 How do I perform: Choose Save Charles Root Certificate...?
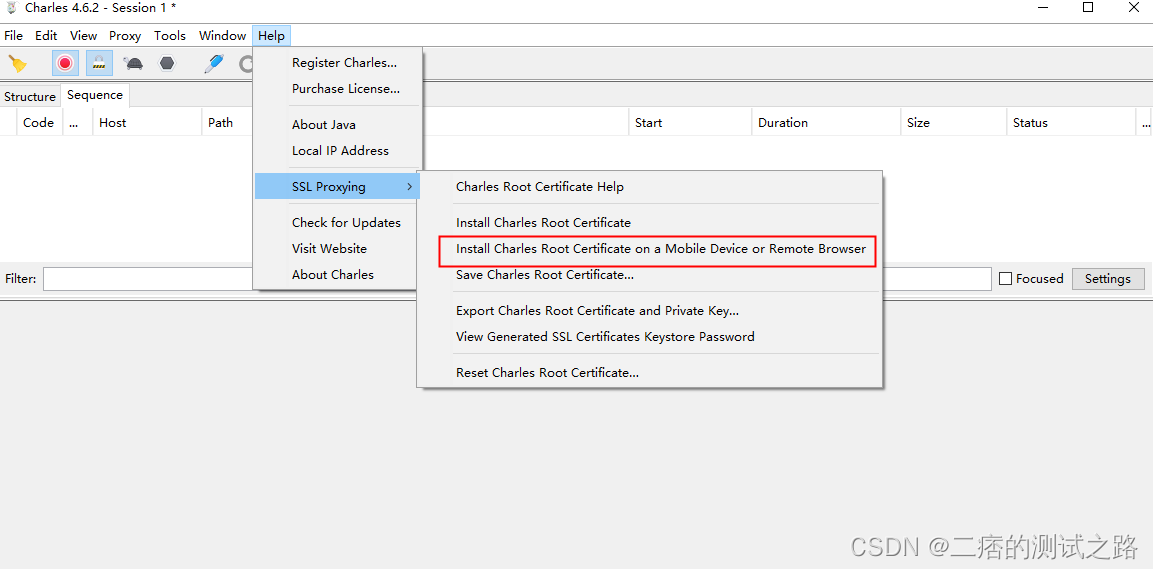tap(649, 275)
